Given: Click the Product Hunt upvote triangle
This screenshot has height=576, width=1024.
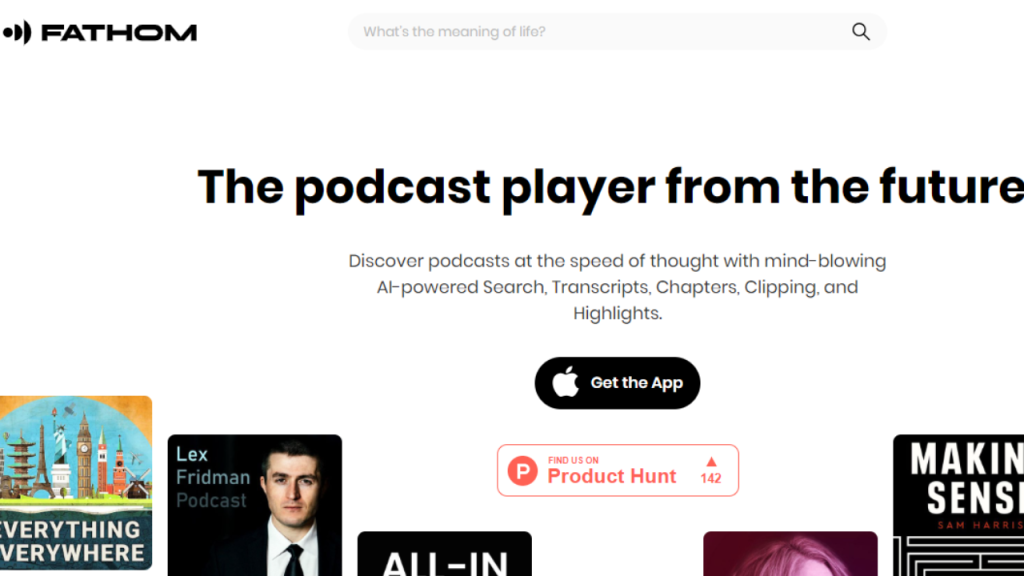Looking at the screenshot, I should (711, 462).
